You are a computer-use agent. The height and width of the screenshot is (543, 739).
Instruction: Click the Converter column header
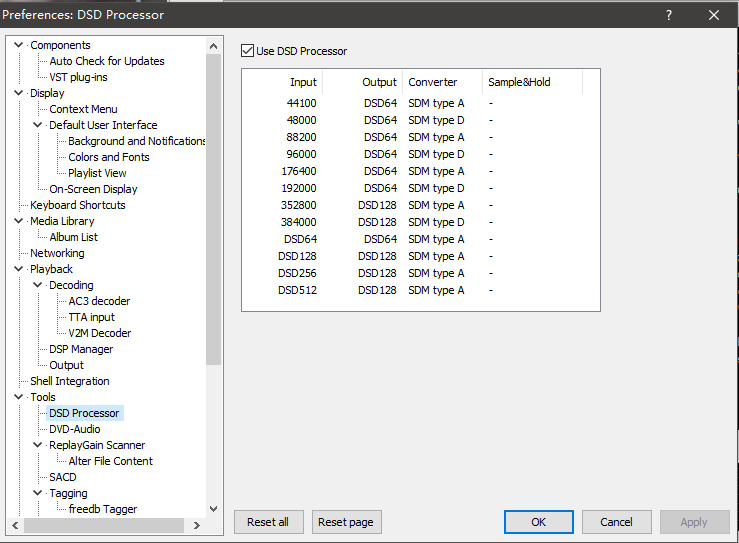(x=433, y=82)
